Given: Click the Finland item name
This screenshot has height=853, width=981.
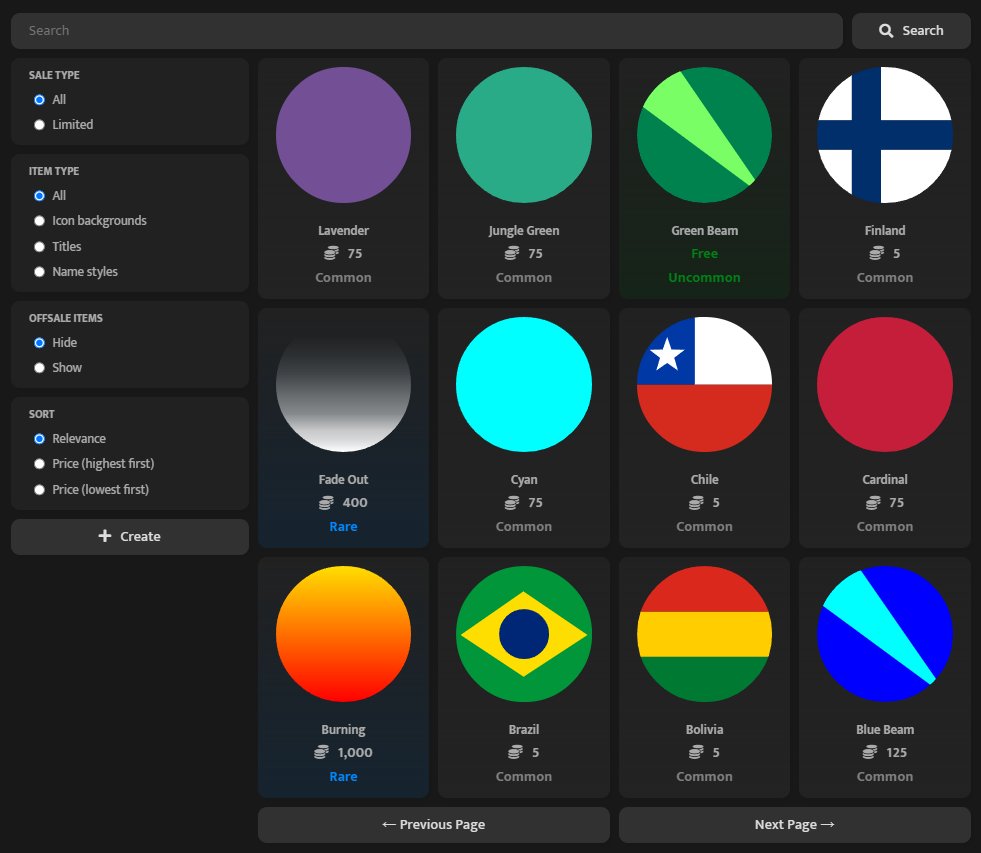Looking at the screenshot, I should [885, 230].
